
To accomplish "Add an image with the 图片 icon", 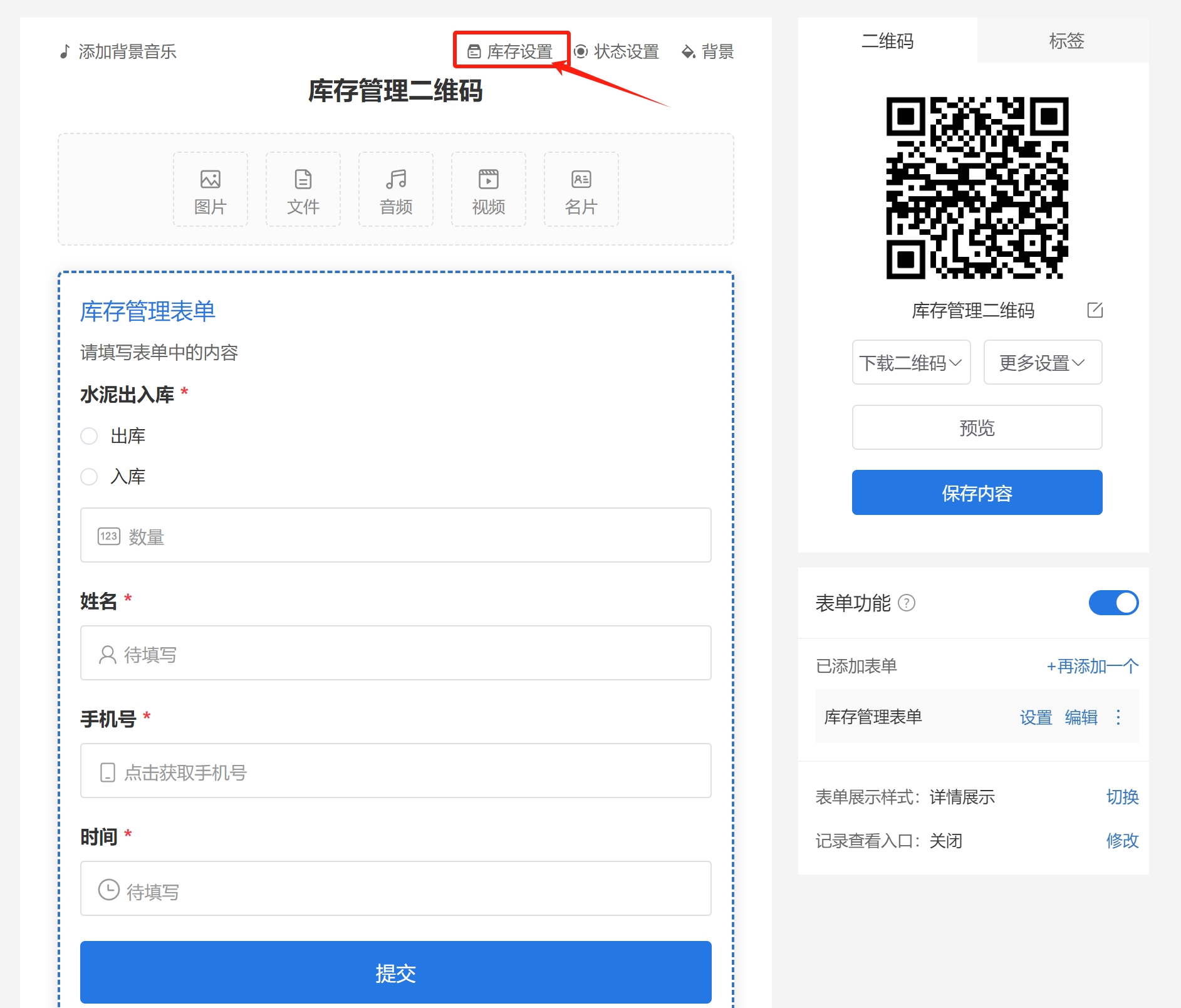I will point(211,189).
